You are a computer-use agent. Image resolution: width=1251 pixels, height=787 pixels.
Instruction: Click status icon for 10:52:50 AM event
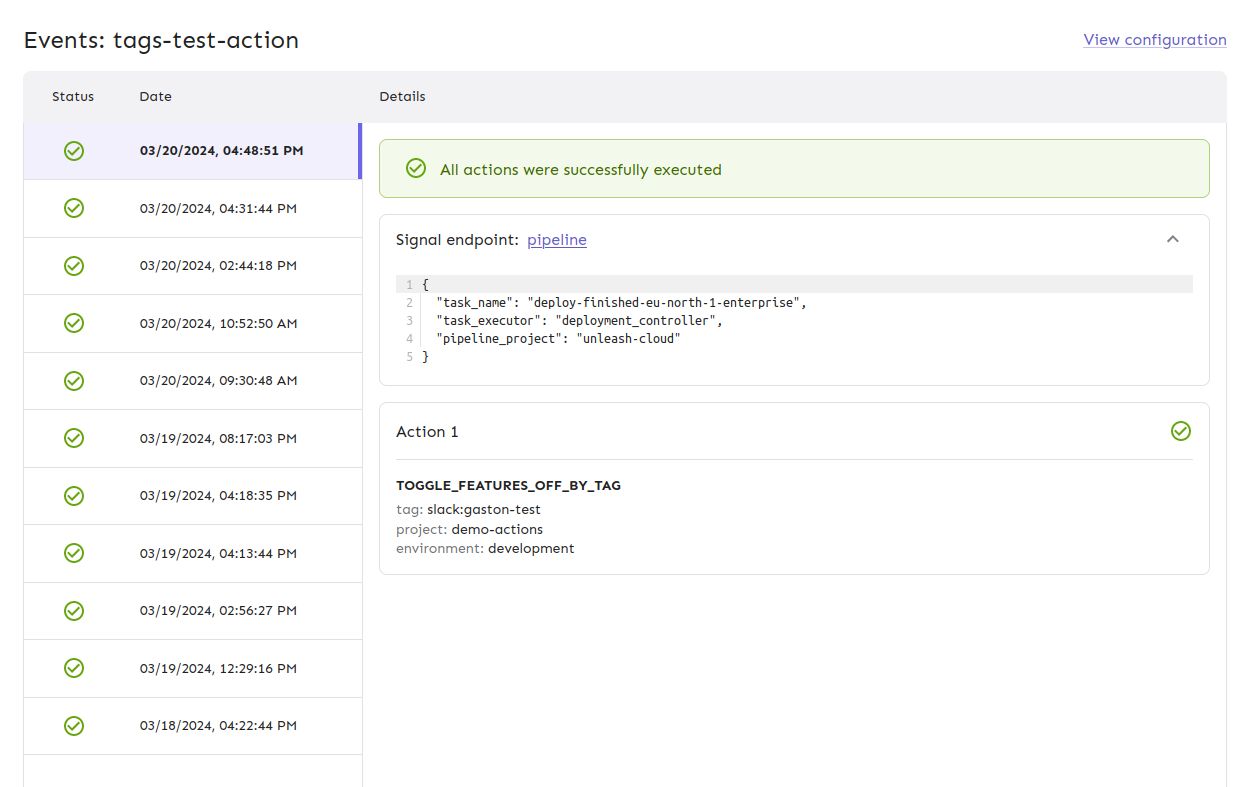pos(74,323)
